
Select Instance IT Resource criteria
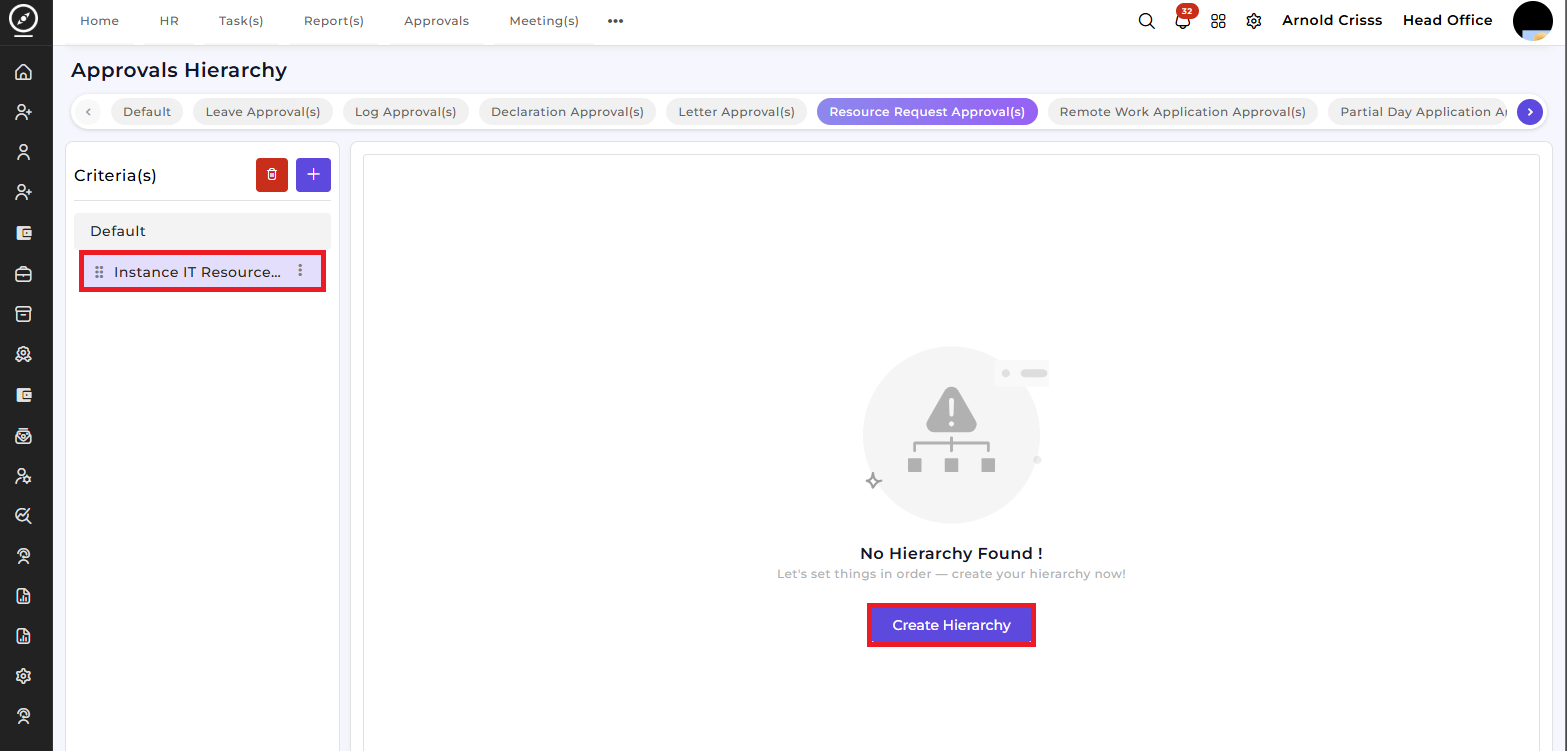[202, 272]
